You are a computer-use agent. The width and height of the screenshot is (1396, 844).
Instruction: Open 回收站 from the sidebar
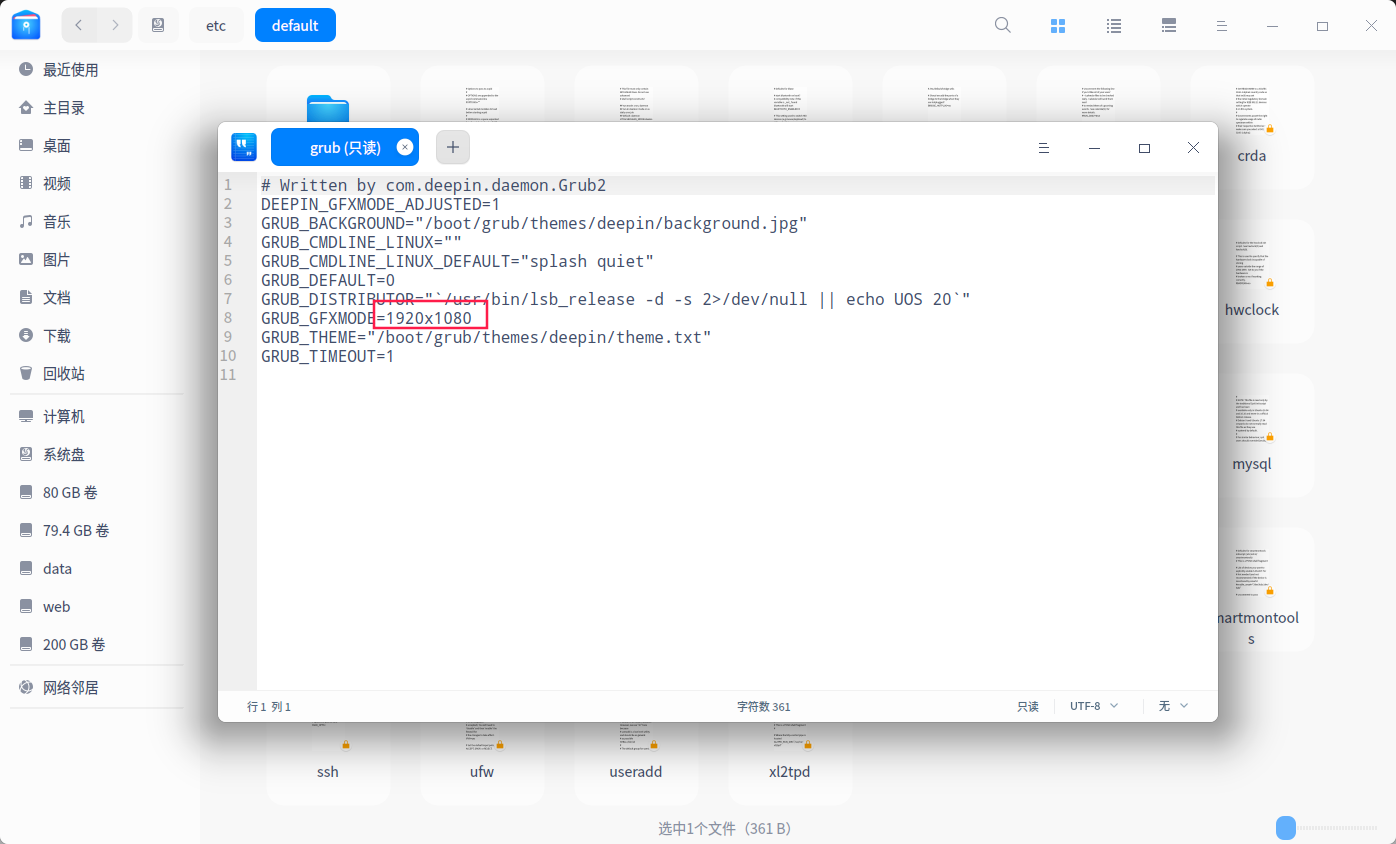[x=64, y=373]
